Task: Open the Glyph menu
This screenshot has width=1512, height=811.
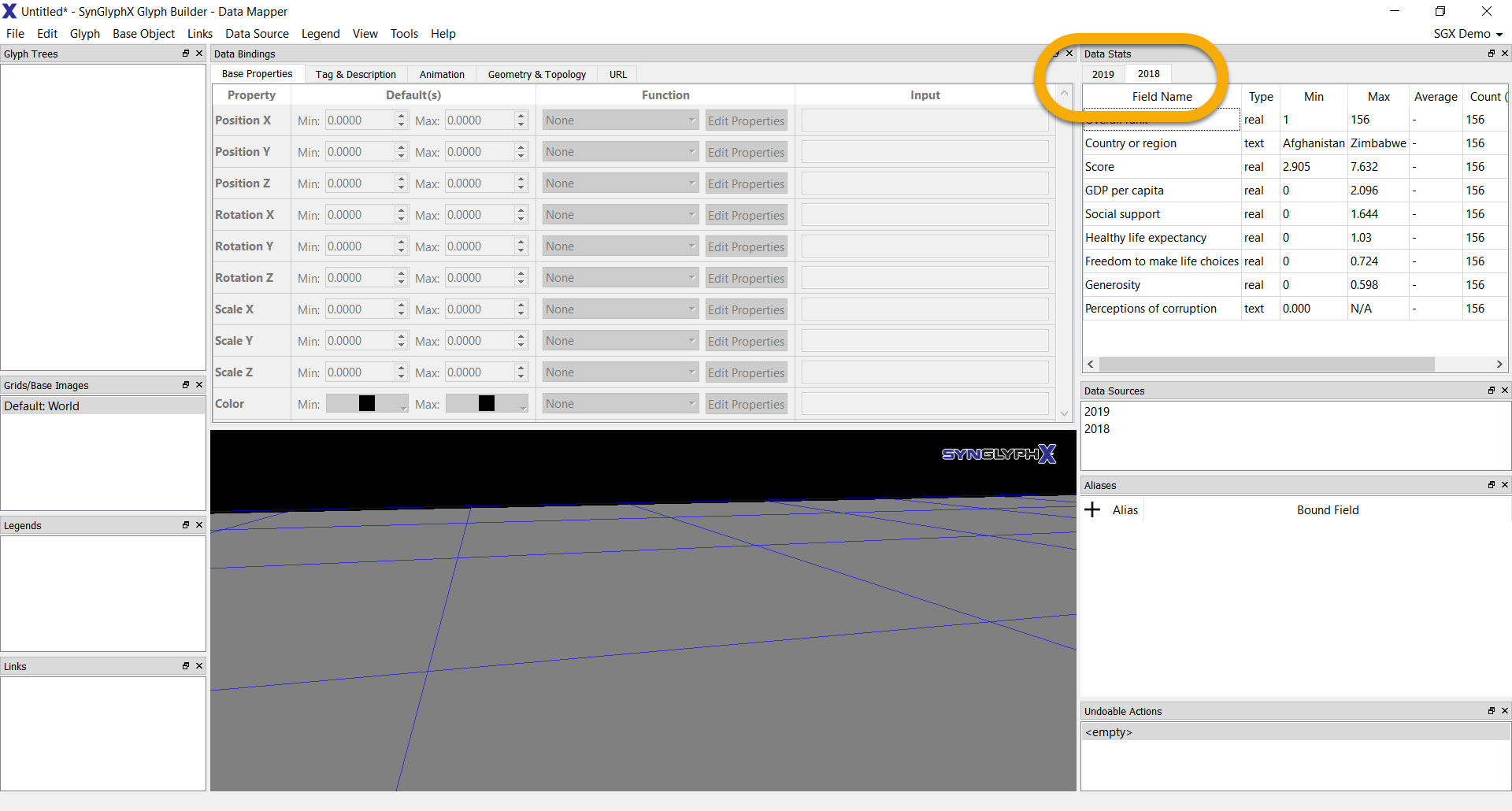Action: (85, 34)
